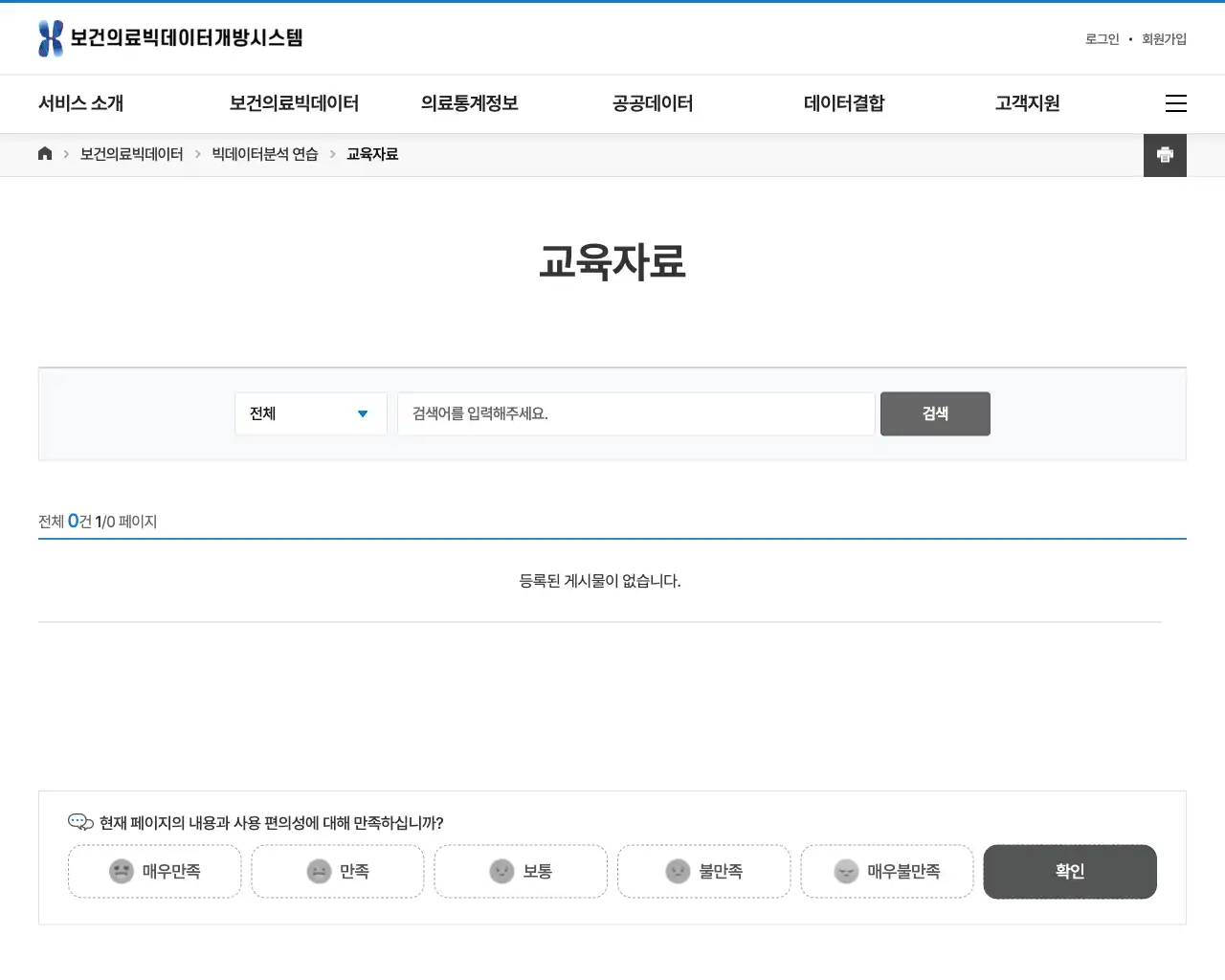Select the 불만족 satisfaction option

(704, 872)
